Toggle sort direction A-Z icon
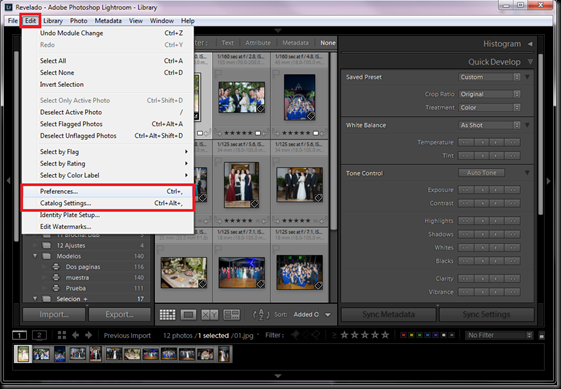This screenshot has width=561, height=389. tap(261, 315)
